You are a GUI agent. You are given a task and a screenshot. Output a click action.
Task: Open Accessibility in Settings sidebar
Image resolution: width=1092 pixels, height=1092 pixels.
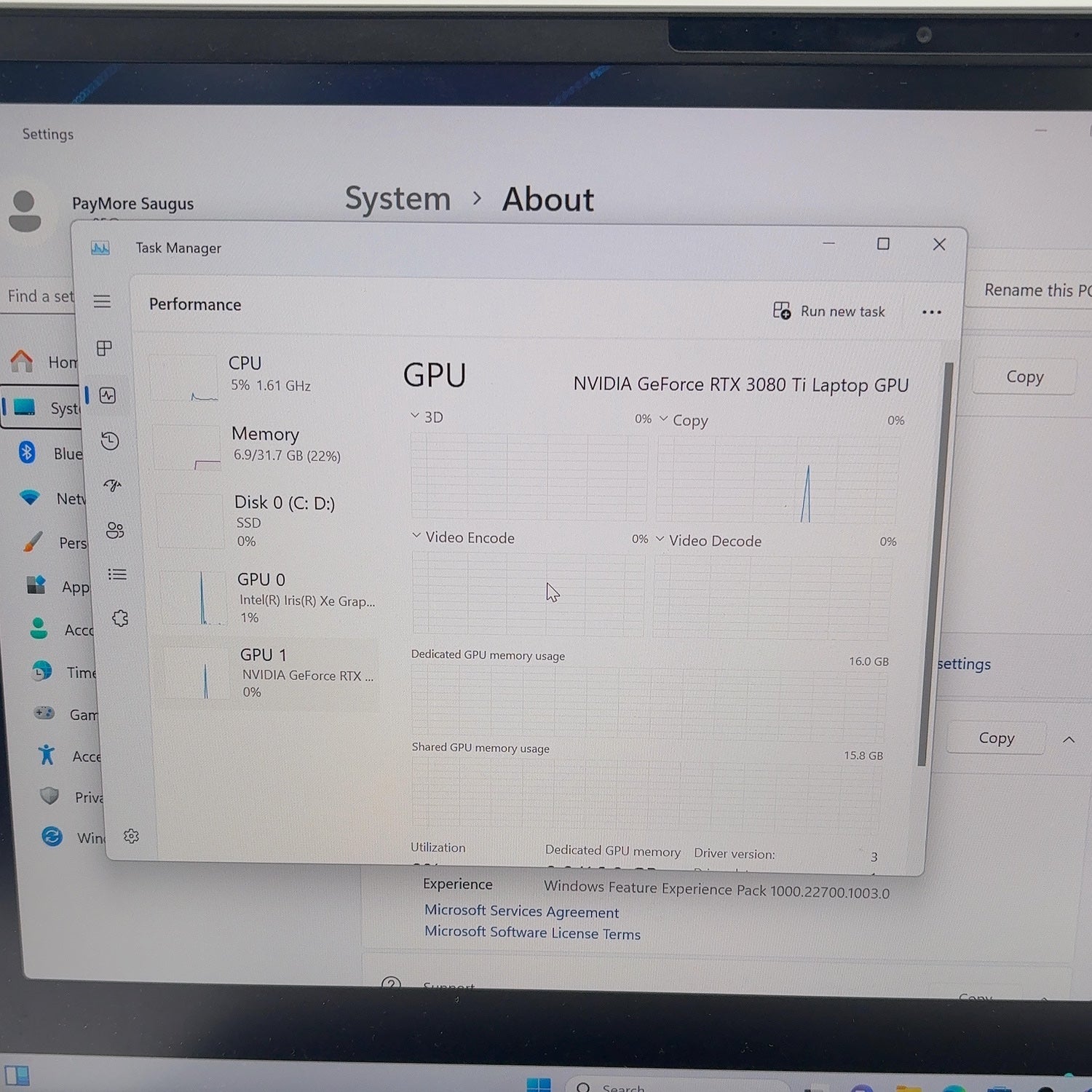click(68, 756)
